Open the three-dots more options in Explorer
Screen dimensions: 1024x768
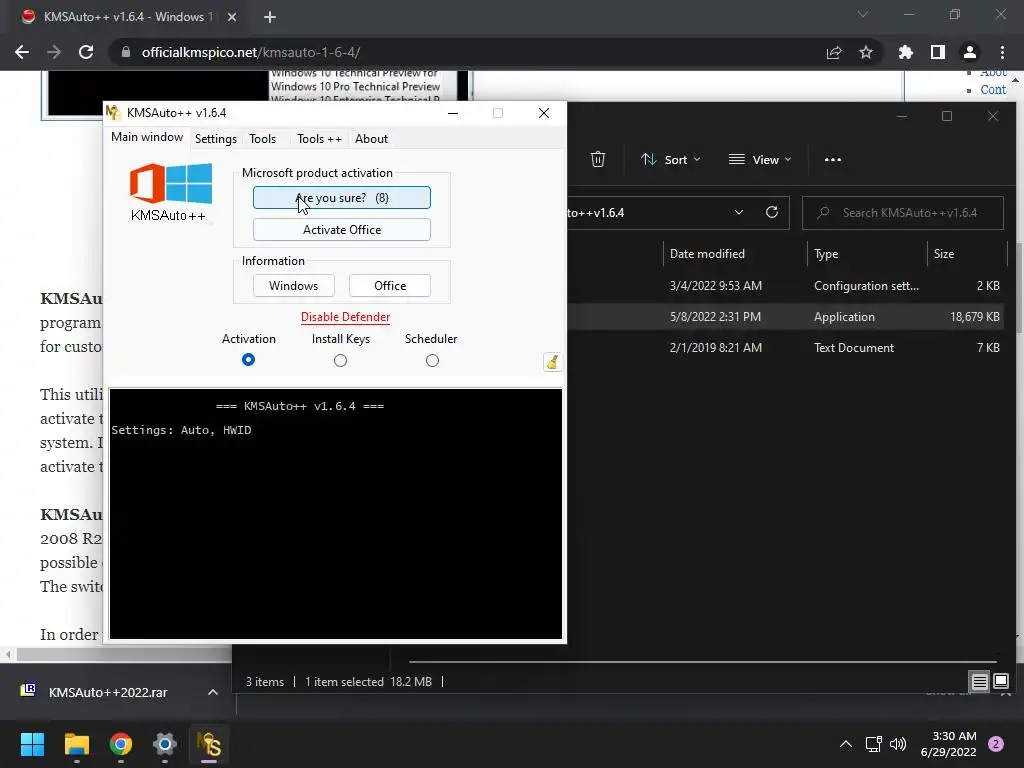click(x=833, y=159)
